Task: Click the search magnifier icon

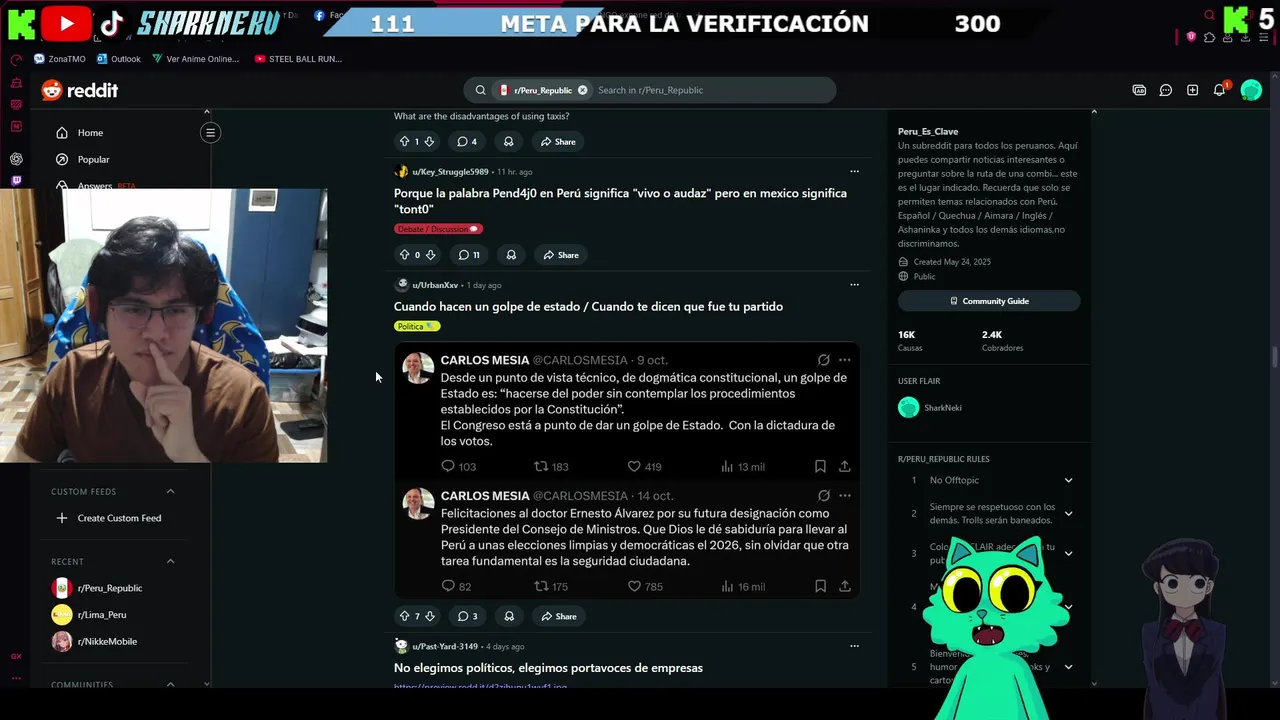Action: [481, 90]
